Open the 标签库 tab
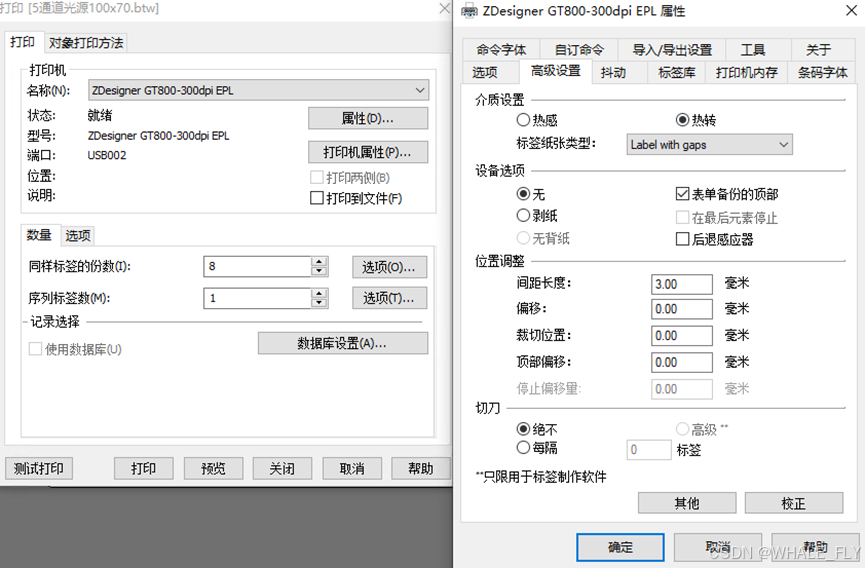Screen dimensions: 865x568 677,72
